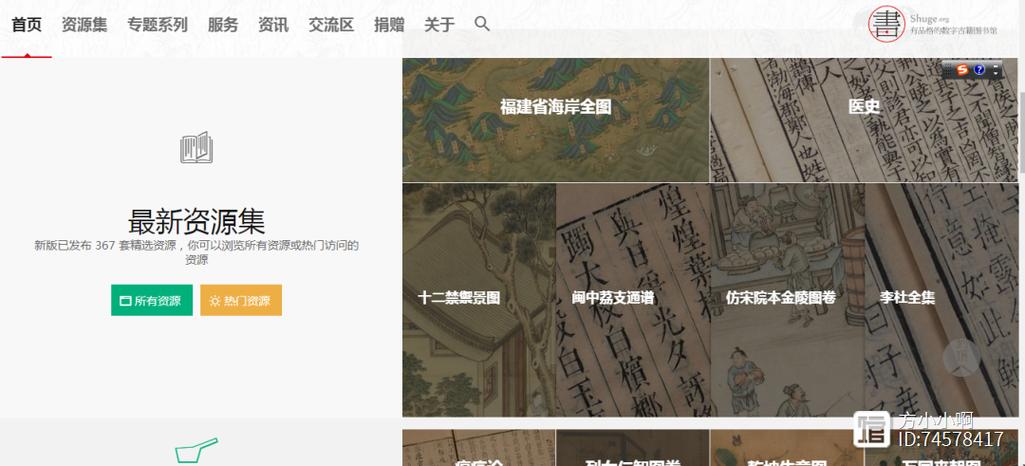Image resolution: width=1025 pixels, height=466 pixels.
Task: Click the search magnifier icon
Action: [482, 24]
